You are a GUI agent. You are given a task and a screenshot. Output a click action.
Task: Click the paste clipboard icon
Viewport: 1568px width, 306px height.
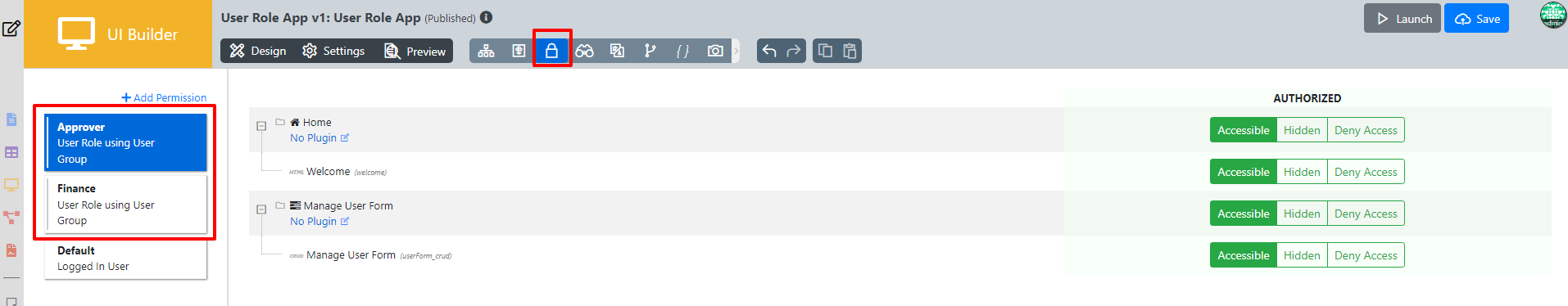tap(850, 51)
